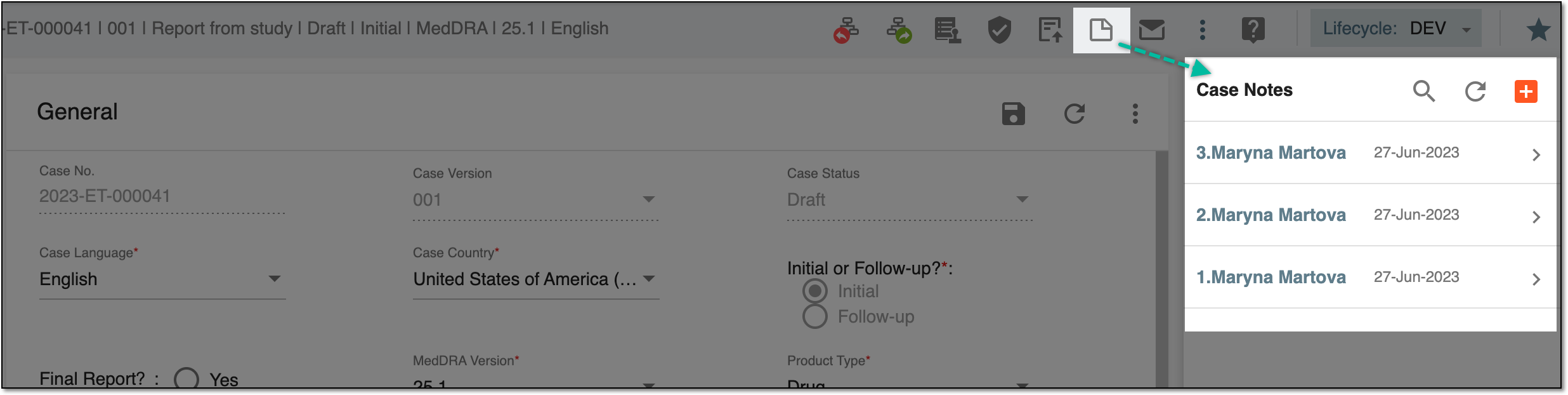This screenshot has height=395, width=1568.
Task: Search within Case Notes panel
Action: 1424,91
